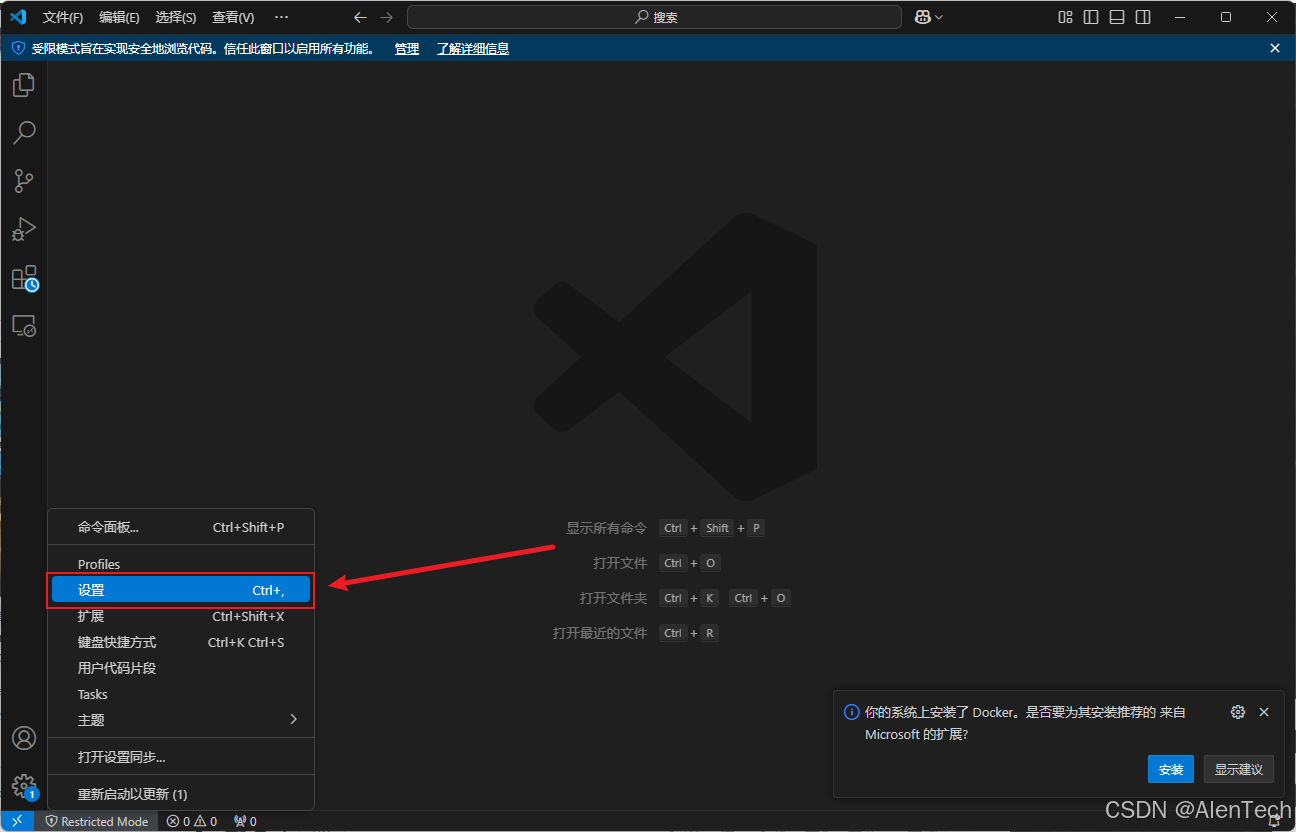Go forward using the right arrow
This screenshot has height=832, width=1296.
coord(386,17)
